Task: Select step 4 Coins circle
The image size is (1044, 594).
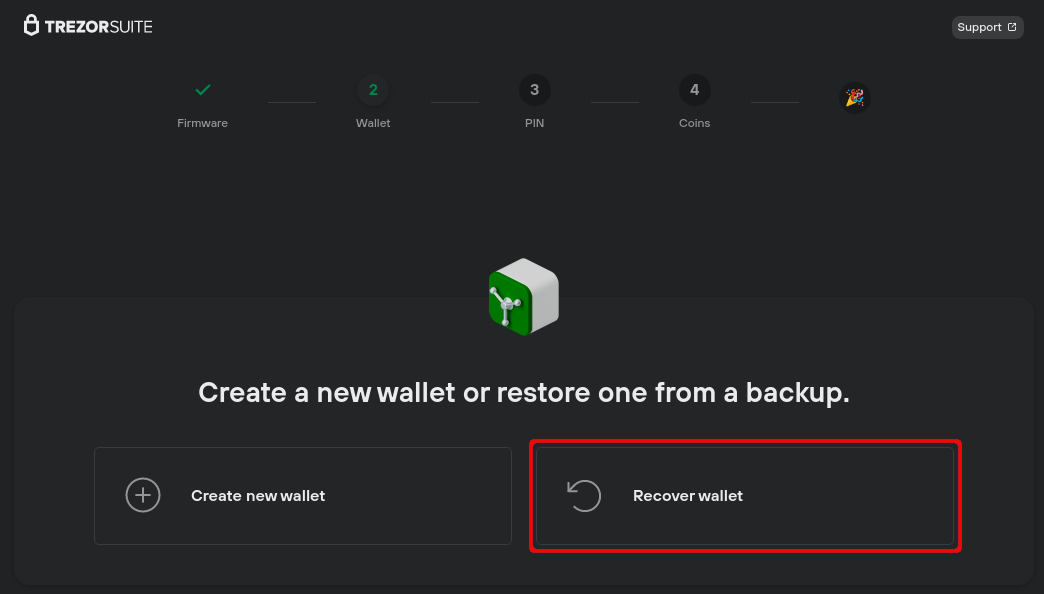Action: tap(694, 90)
